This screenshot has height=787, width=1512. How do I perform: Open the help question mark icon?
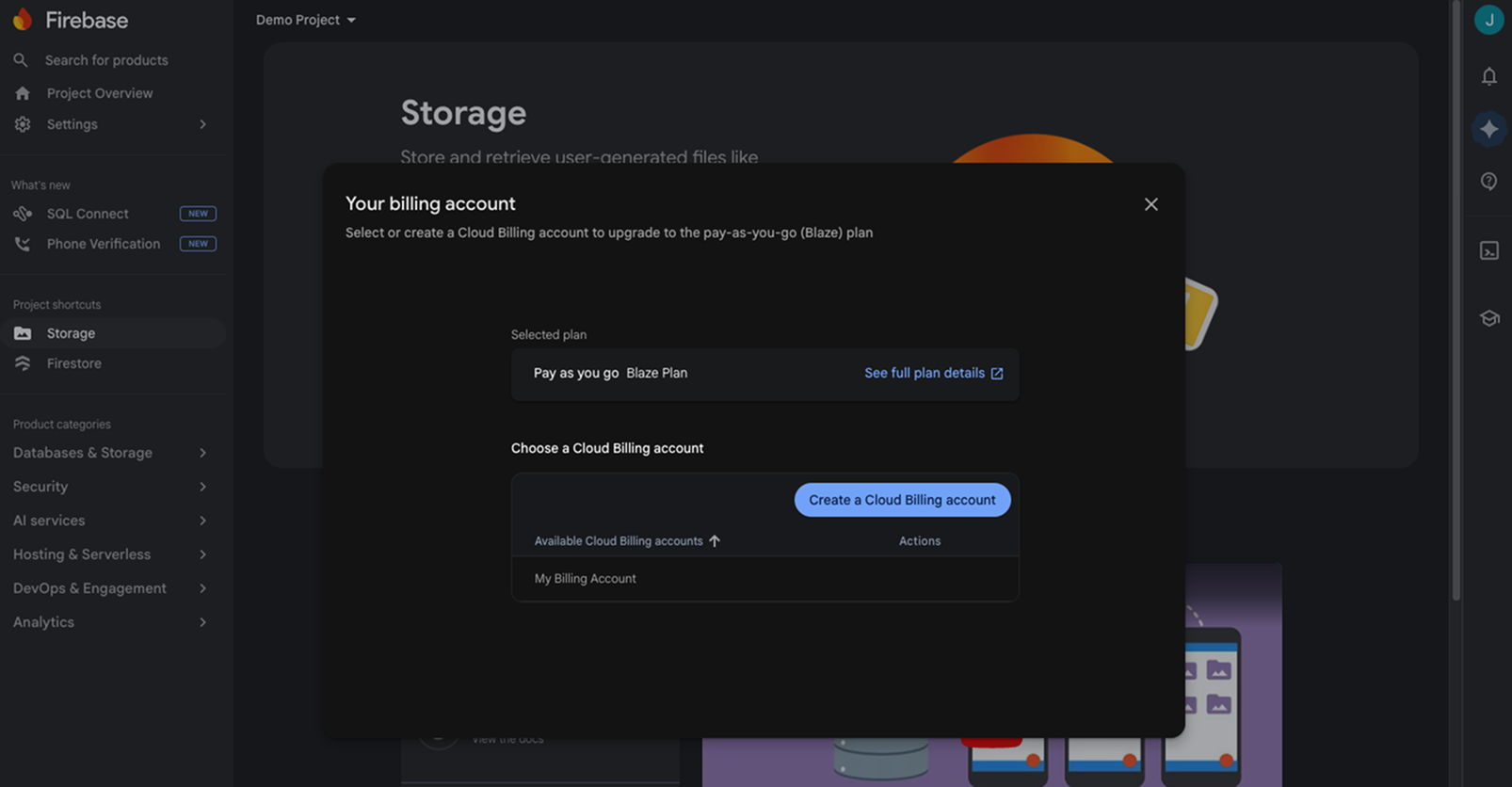coord(1488,181)
